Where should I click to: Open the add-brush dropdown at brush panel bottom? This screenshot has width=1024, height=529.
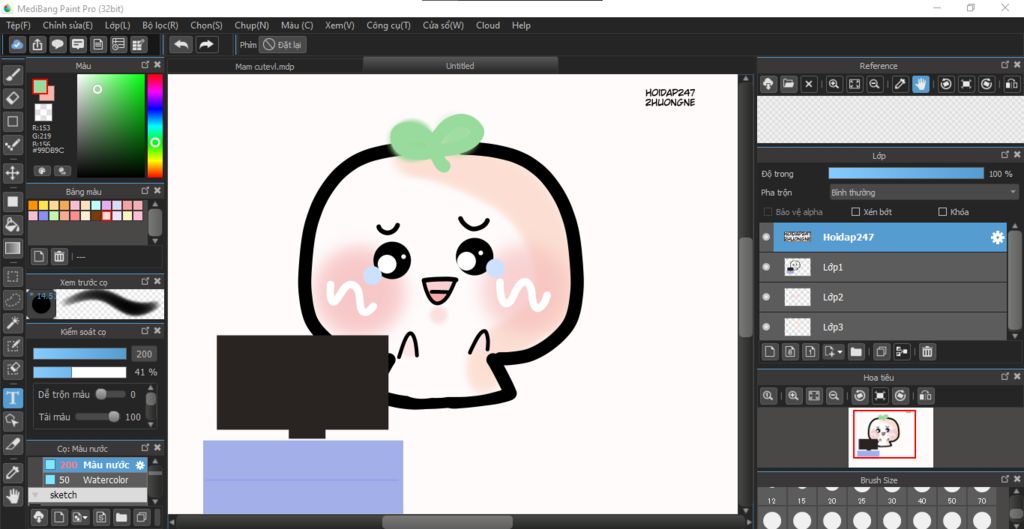(x=80, y=517)
